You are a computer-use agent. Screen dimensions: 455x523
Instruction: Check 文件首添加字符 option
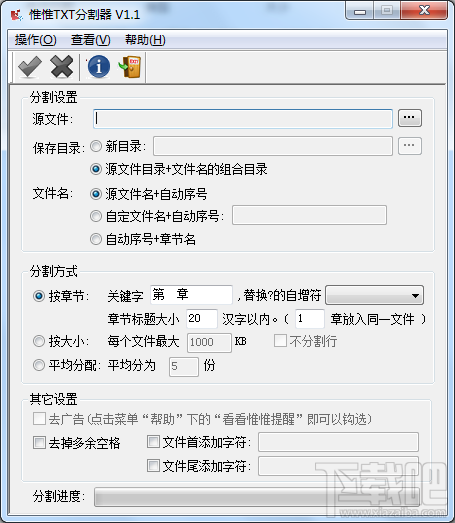click(x=153, y=442)
